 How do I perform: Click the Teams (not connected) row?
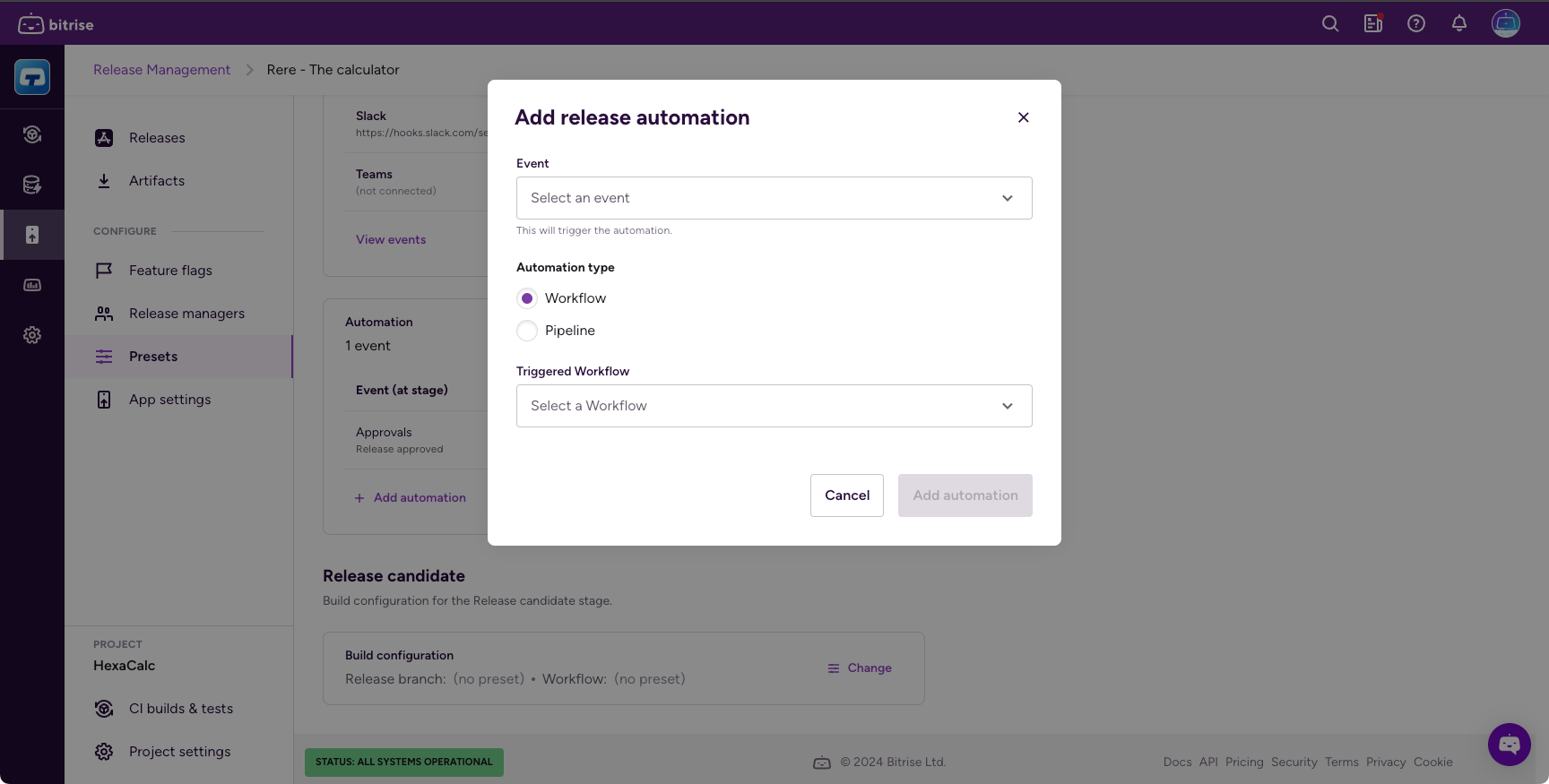point(417,182)
